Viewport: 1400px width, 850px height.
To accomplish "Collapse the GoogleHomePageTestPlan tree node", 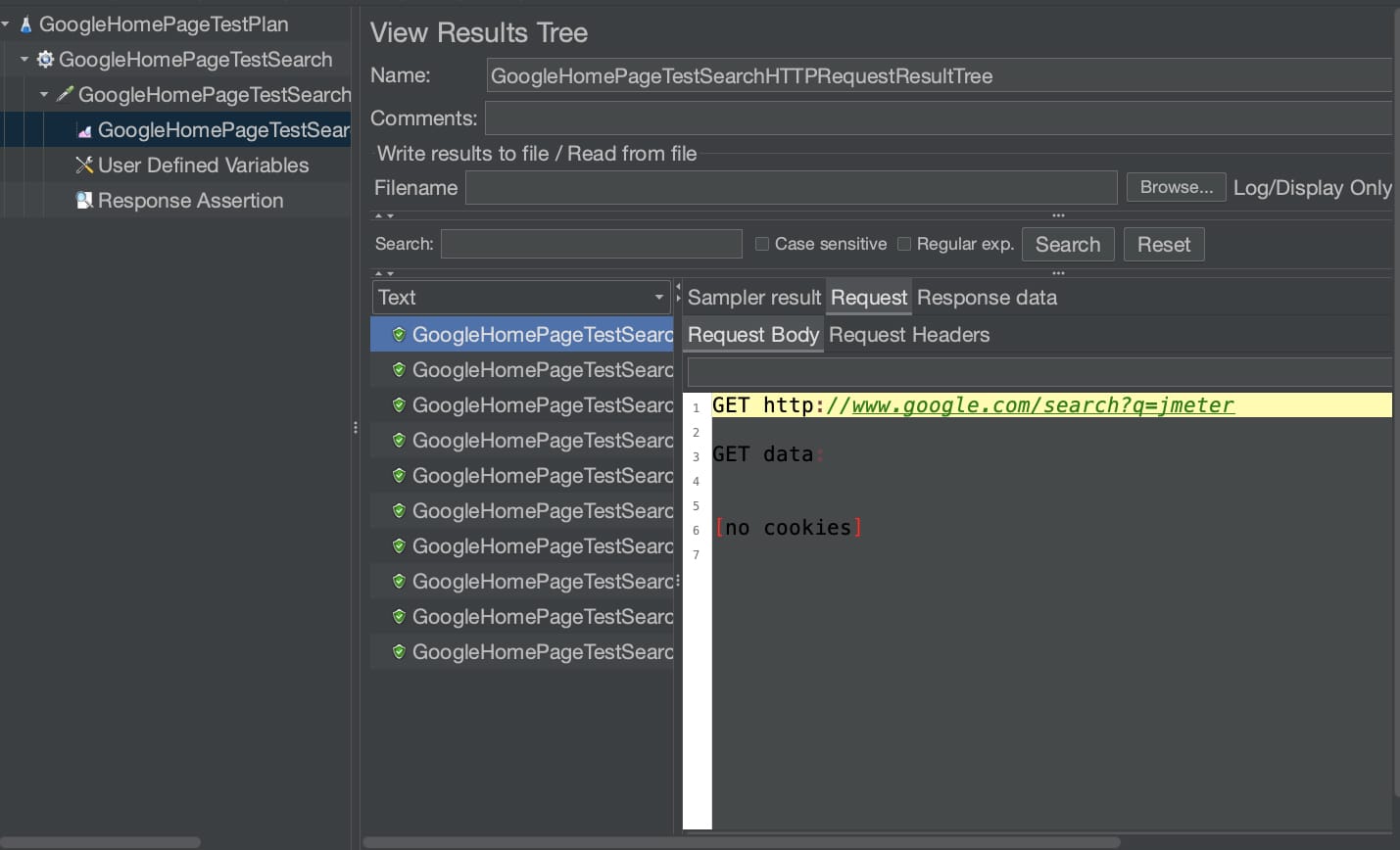I will (x=6, y=24).
